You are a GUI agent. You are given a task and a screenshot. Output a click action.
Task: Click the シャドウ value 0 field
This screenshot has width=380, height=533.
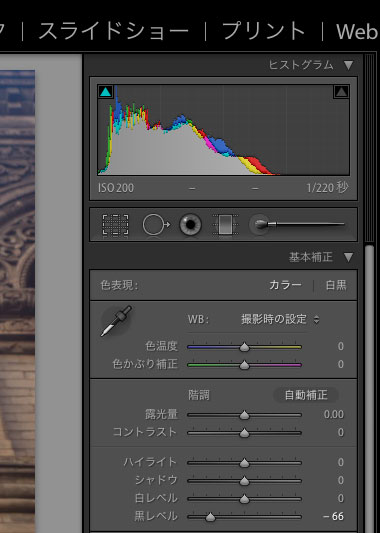[x=341, y=480]
